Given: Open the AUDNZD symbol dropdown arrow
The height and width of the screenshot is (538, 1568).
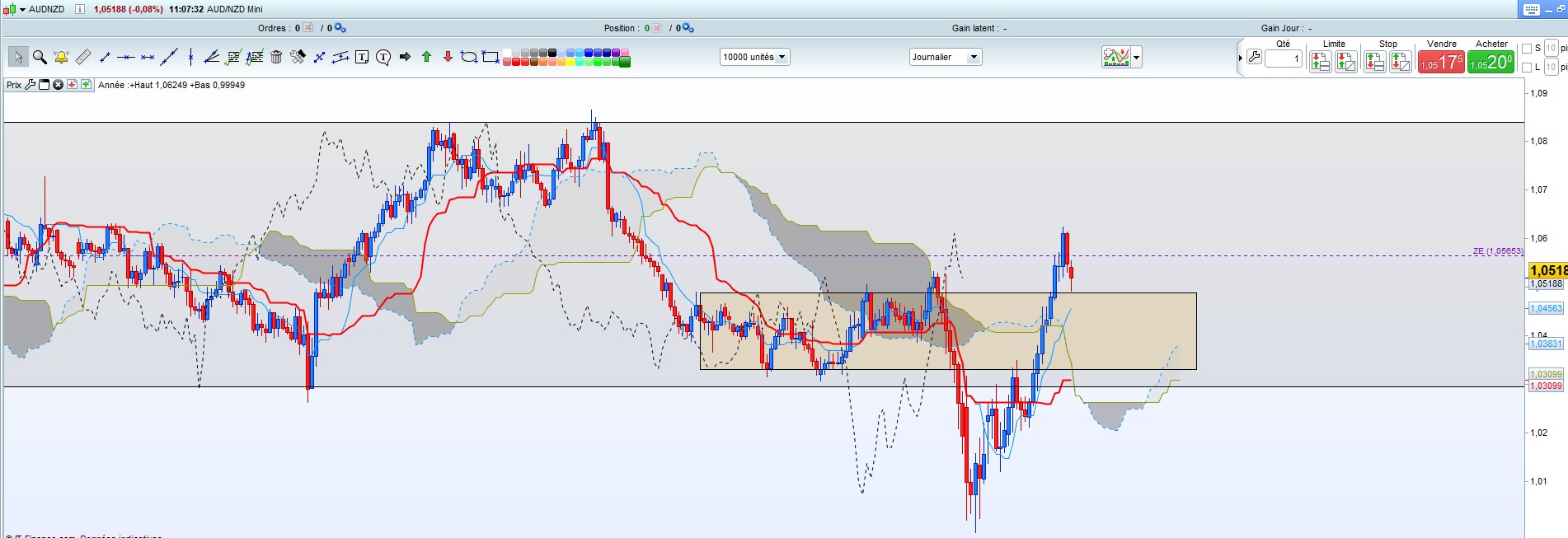Looking at the screenshot, I should pyautogui.click(x=23, y=9).
